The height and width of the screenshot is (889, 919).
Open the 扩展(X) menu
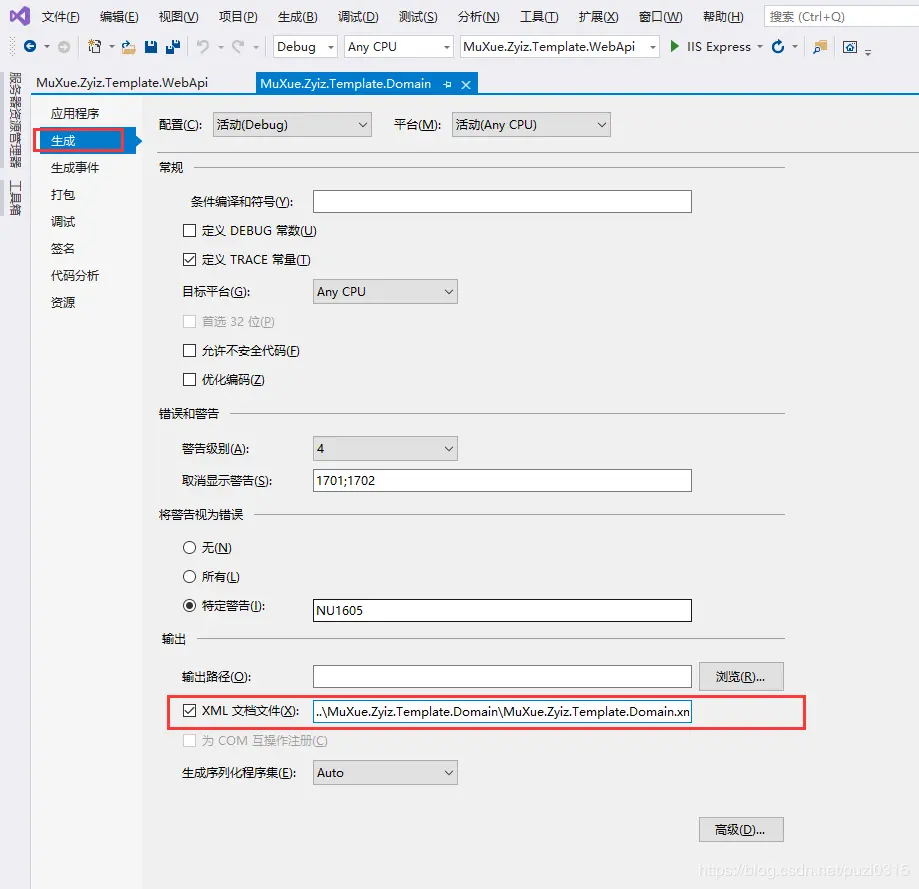pyautogui.click(x=598, y=17)
